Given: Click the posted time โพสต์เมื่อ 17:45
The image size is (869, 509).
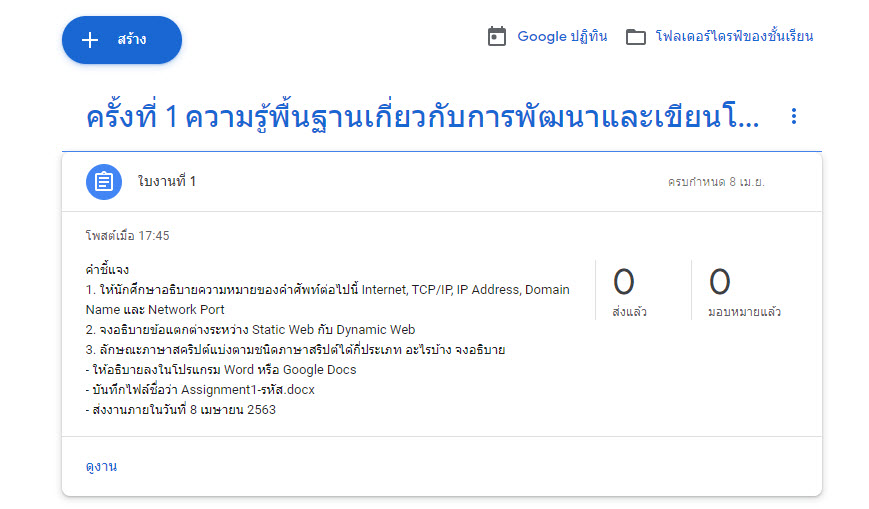Looking at the screenshot, I should [x=127, y=236].
